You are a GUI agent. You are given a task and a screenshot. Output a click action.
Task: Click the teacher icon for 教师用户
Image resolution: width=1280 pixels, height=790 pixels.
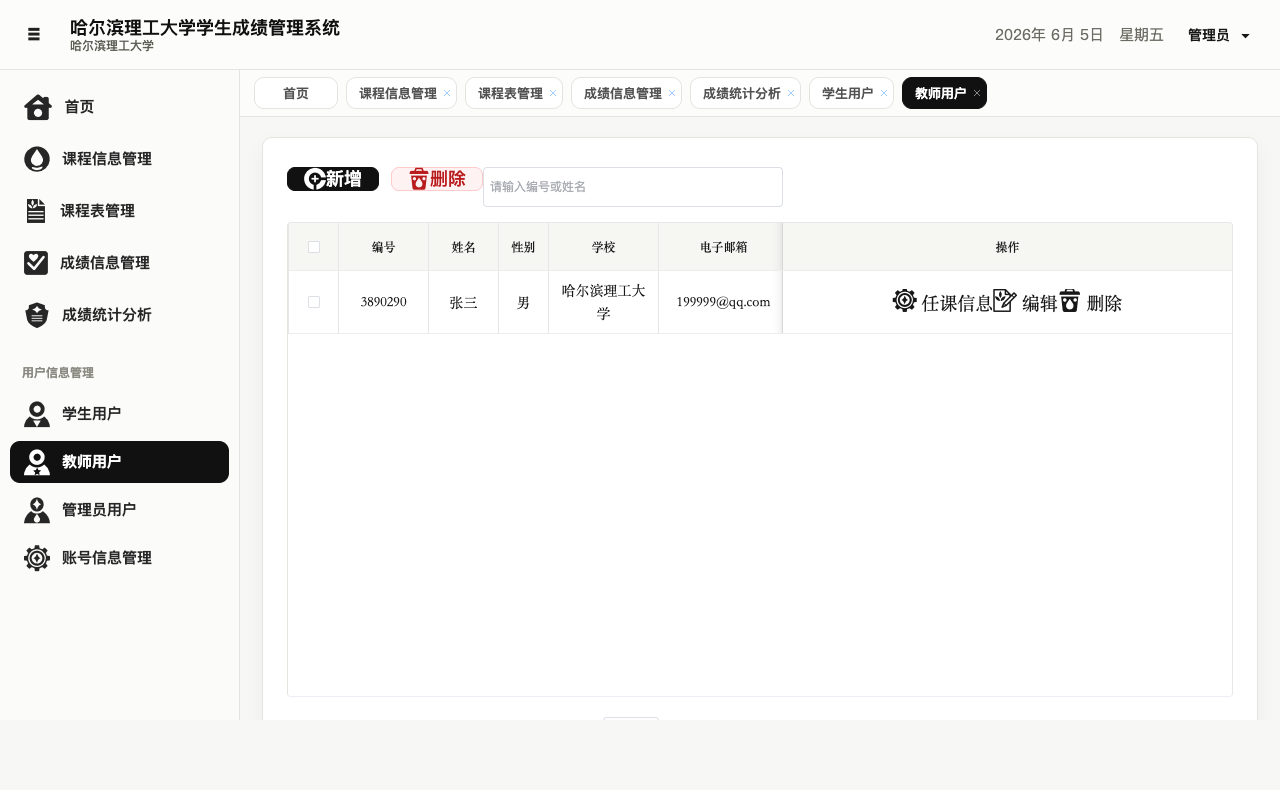pyautogui.click(x=37, y=462)
